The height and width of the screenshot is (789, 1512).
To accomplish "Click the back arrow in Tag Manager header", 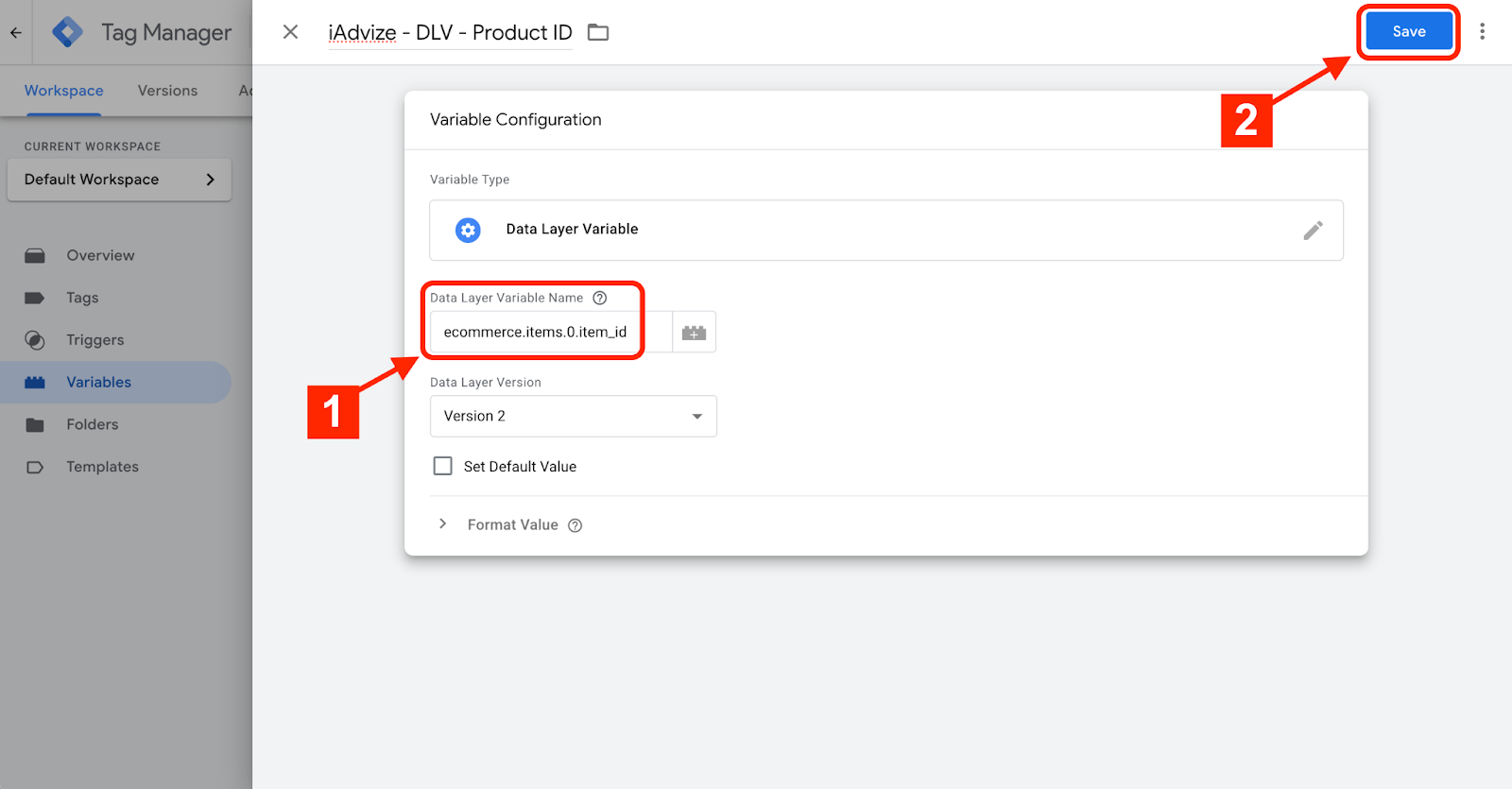I will coord(16,32).
